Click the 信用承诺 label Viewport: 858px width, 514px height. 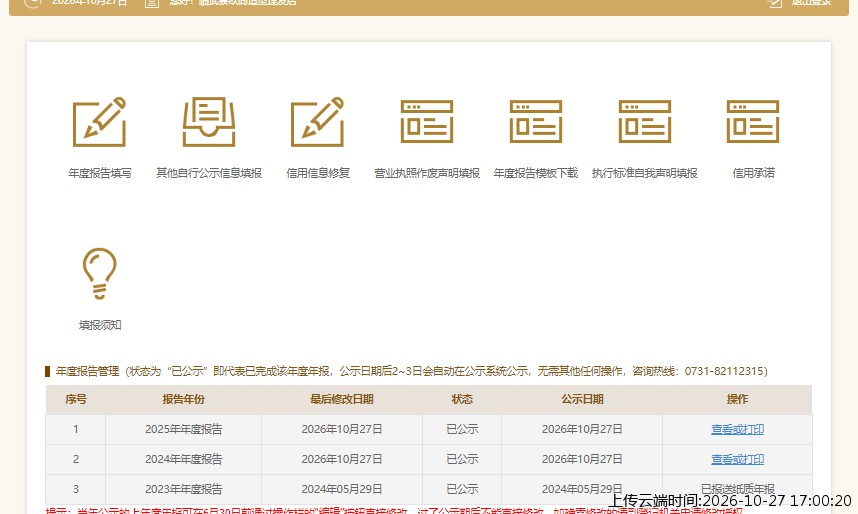point(753,173)
